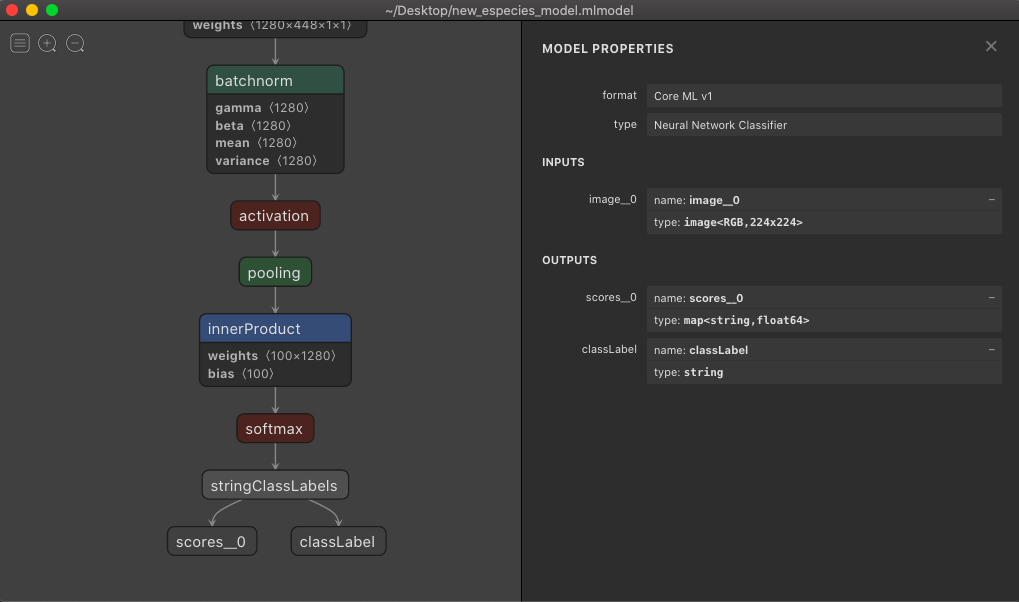Open the stringClassLabels node
This screenshot has width=1019, height=602.
(275, 484)
